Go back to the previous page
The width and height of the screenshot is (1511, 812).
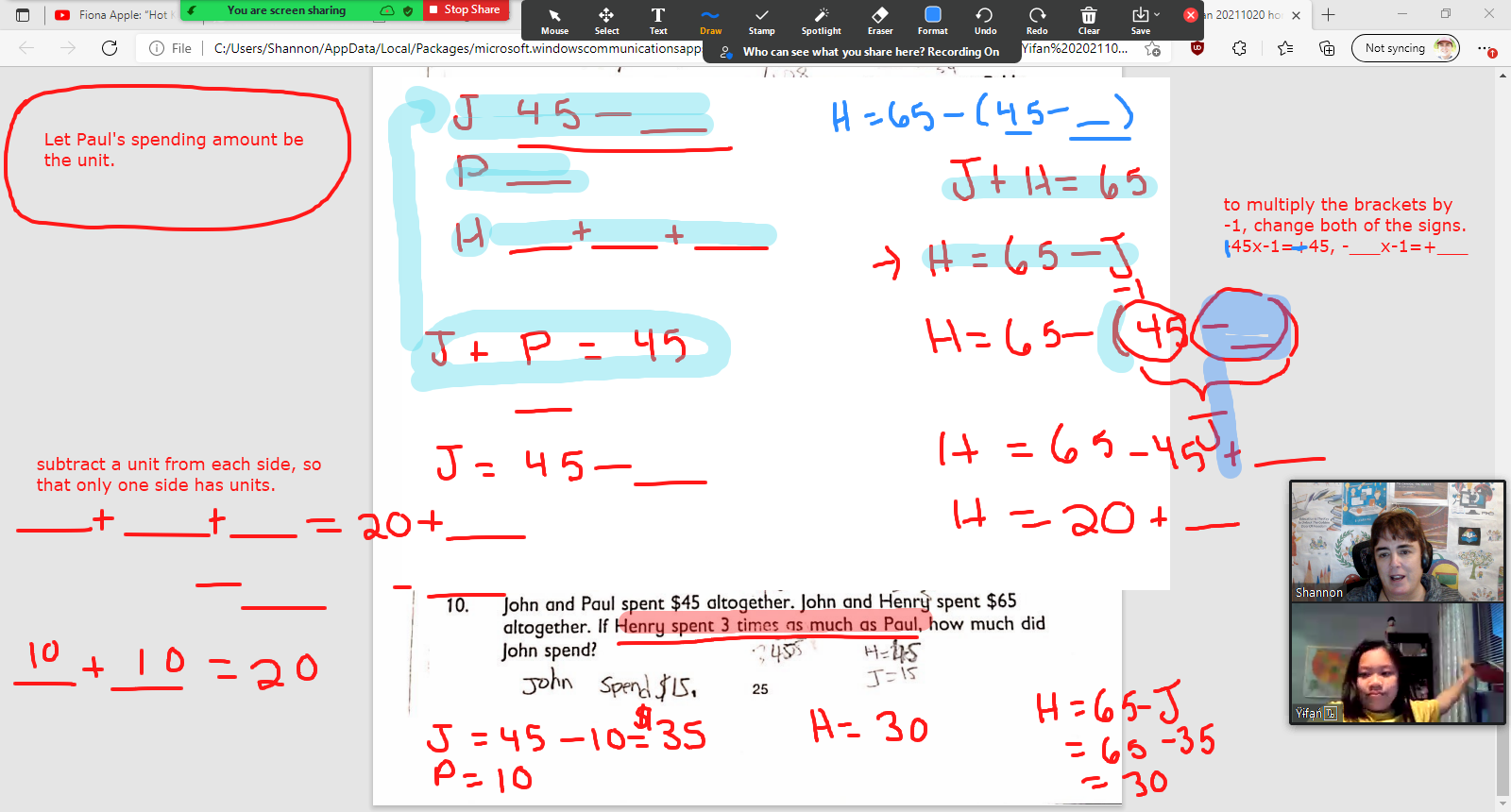26,48
